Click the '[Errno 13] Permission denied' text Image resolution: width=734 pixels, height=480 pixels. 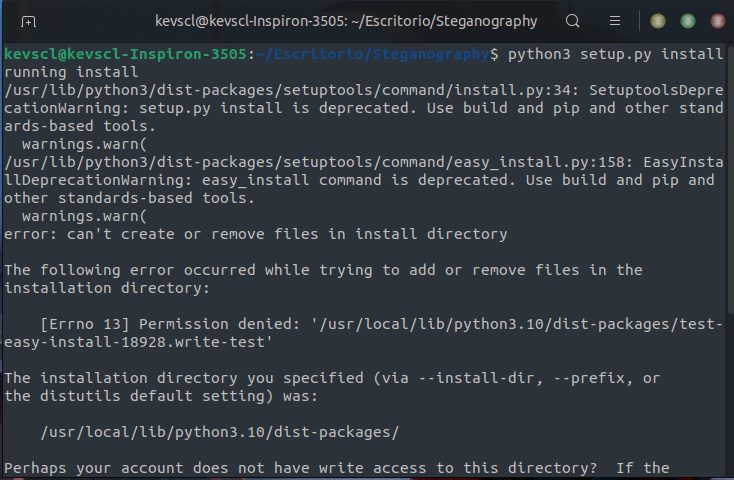pos(170,324)
